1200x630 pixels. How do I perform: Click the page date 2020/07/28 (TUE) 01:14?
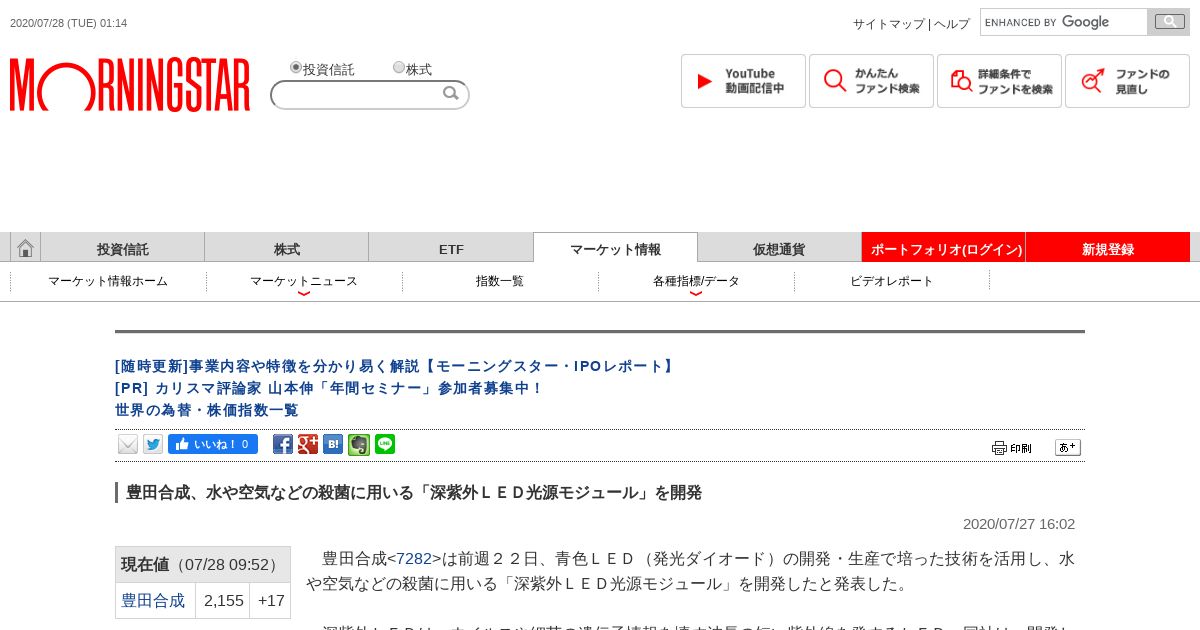coord(69,23)
